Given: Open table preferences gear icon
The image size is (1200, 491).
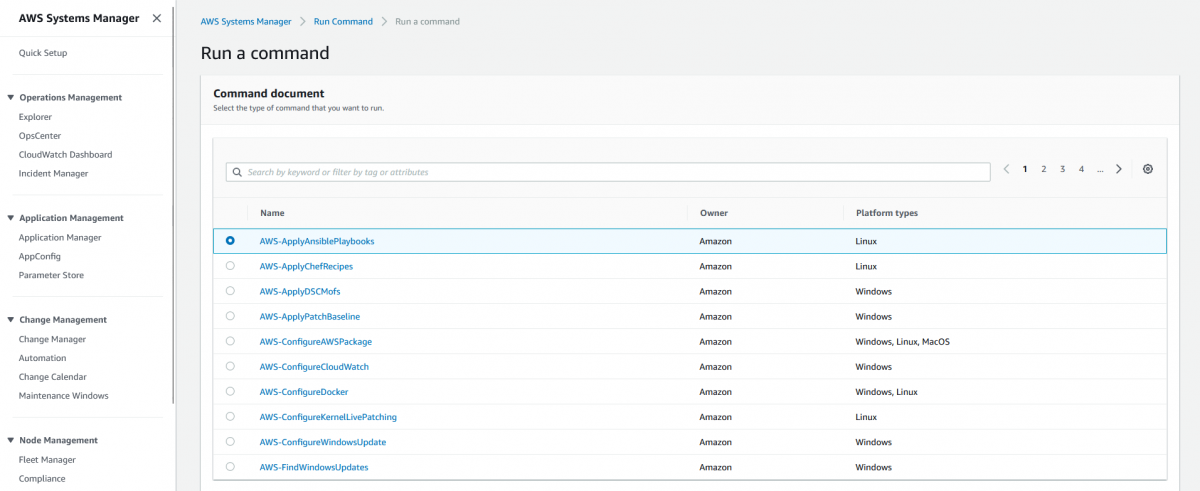Looking at the screenshot, I should tap(1147, 169).
